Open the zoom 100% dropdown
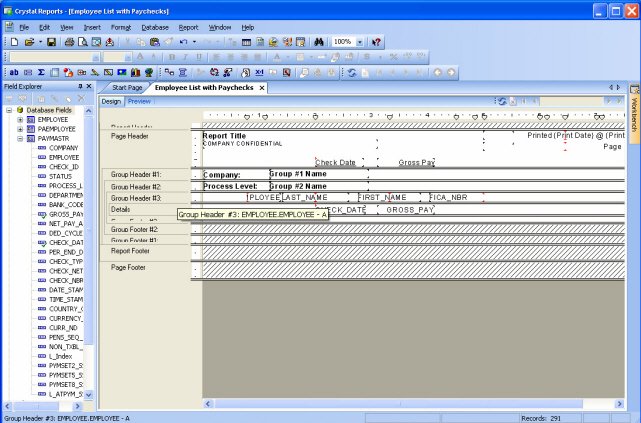 (x=360, y=42)
